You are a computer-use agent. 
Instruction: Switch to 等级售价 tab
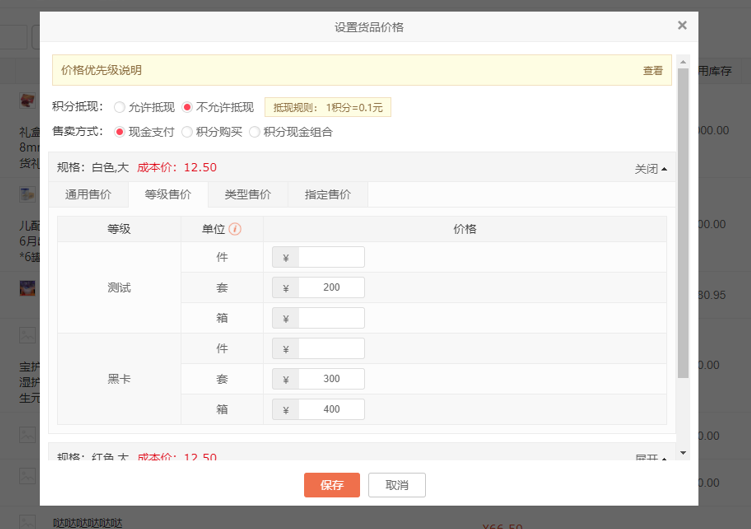(x=168, y=195)
